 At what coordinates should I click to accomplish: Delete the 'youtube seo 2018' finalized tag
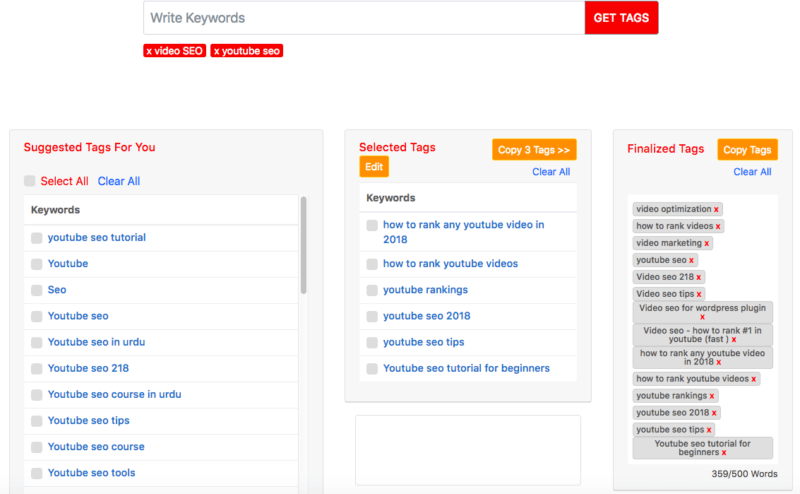pyautogui.click(x=714, y=413)
